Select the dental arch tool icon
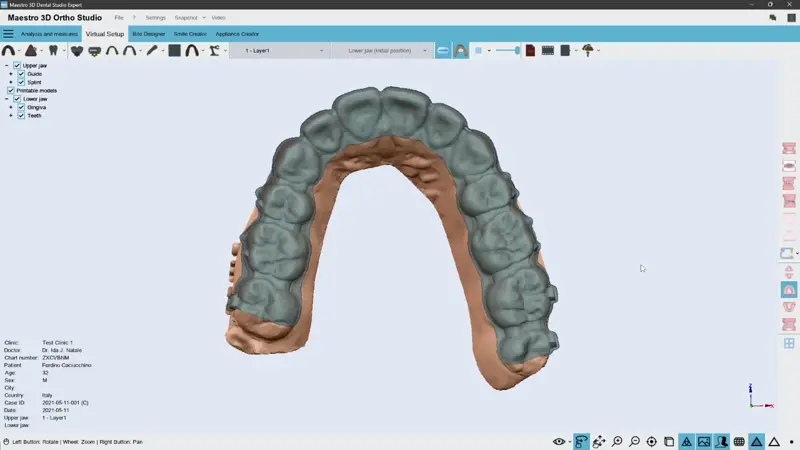This screenshot has height=450, width=800. click(8, 51)
